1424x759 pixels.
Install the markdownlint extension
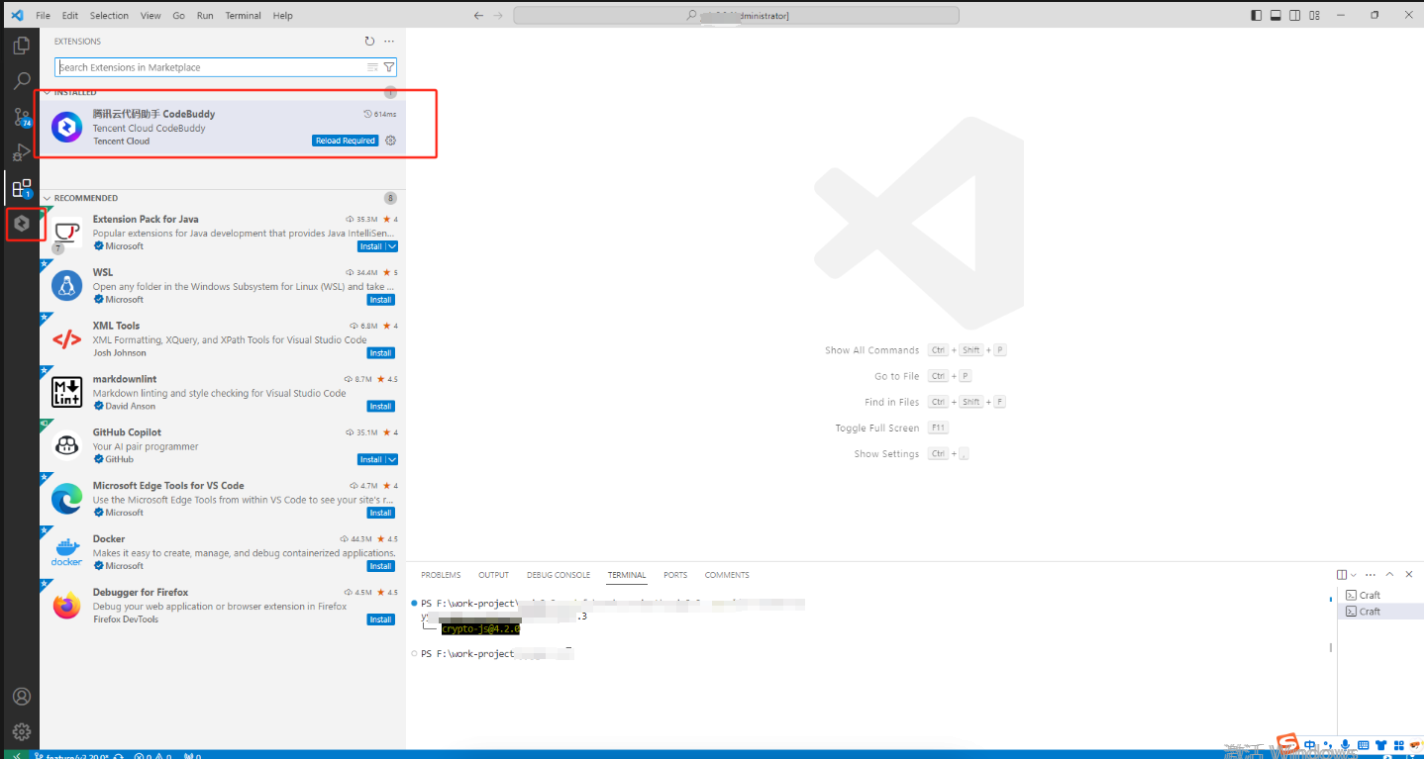click(380, 406)
